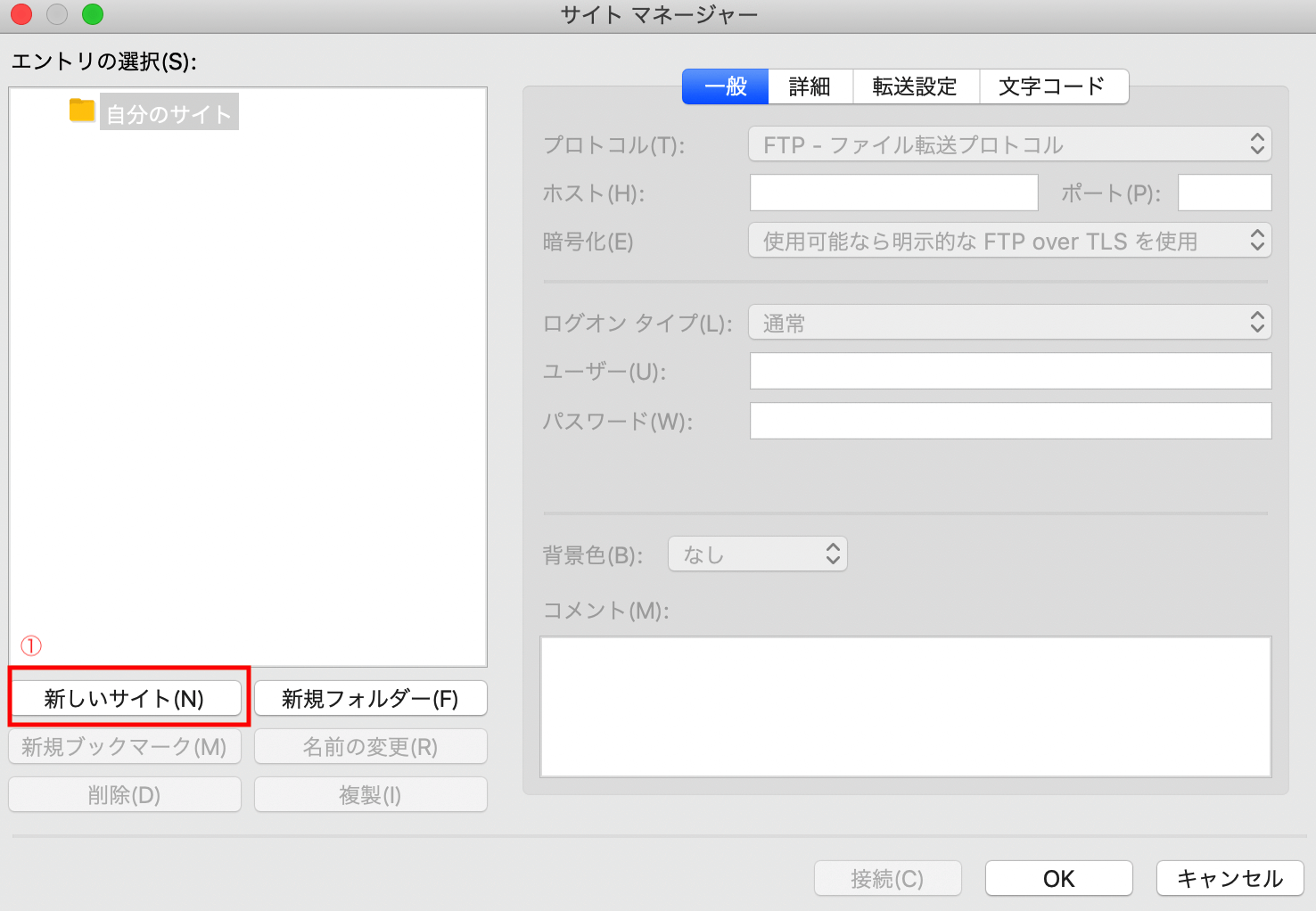Close the サイト マネージャー window
Viewport: 1316px width, 911px height.
click(21, 14)
